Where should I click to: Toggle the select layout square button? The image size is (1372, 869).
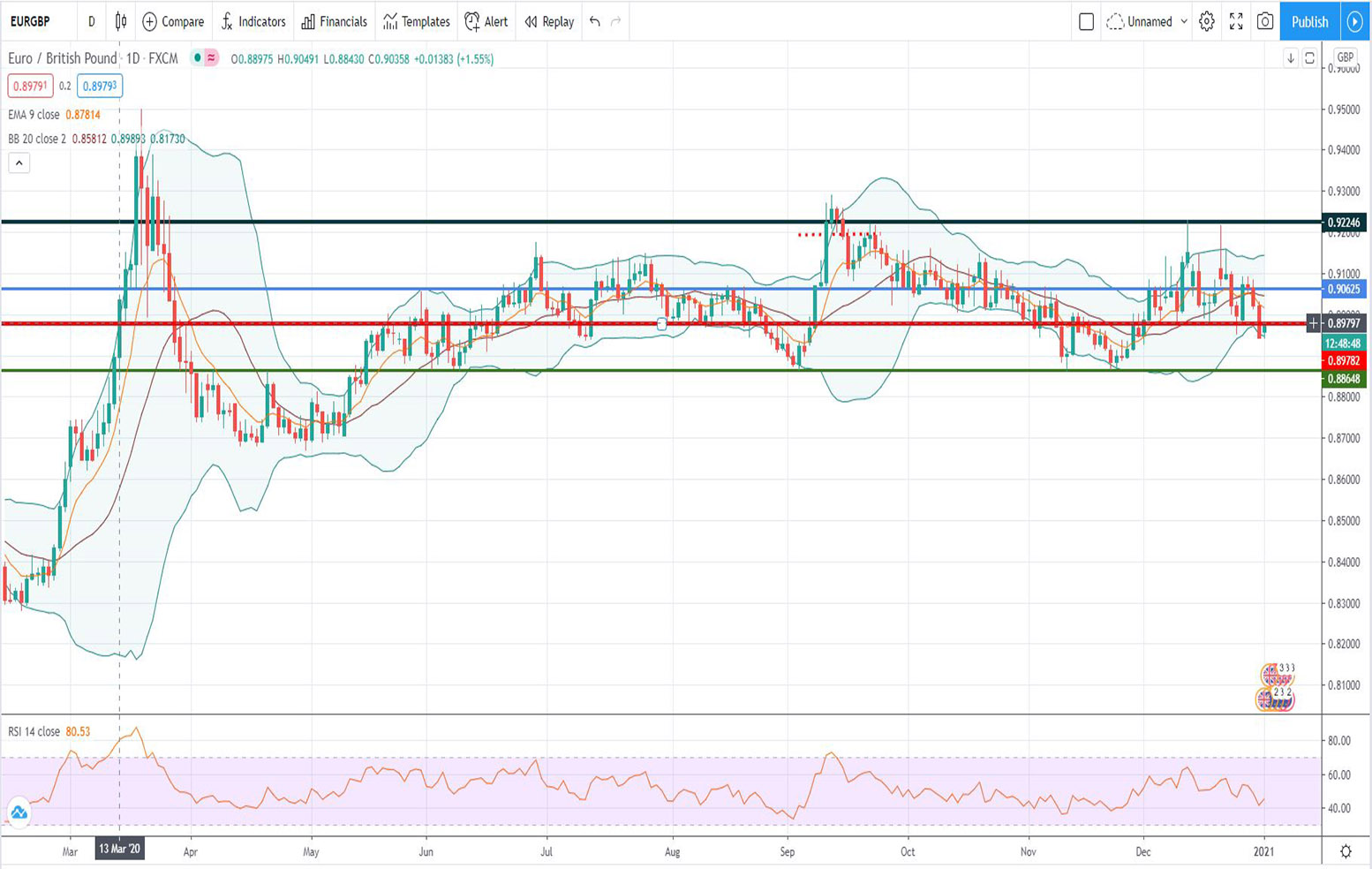(x=1086, y=21)
